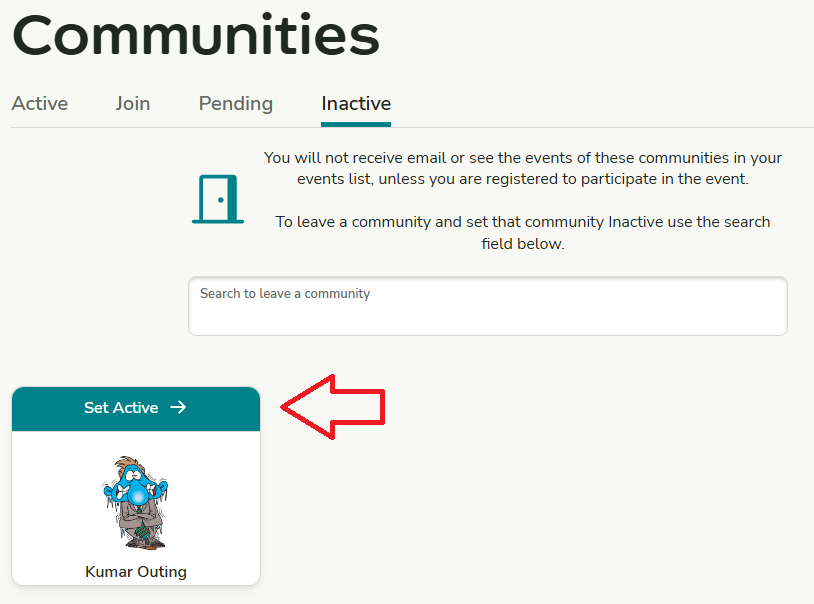Click the Communities page heading
The width and height of the screenshot is (814, 604).
(196, 35)
